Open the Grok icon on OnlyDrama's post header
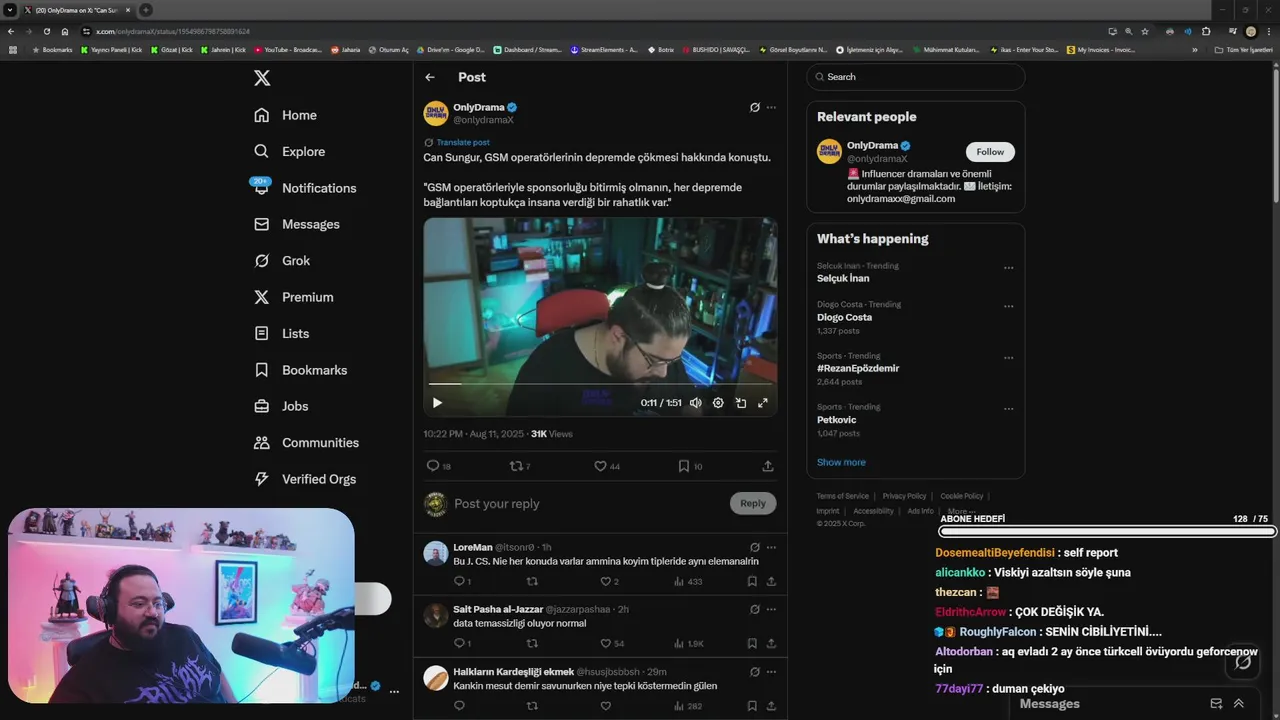1280x720 pixels. (755, 107)
